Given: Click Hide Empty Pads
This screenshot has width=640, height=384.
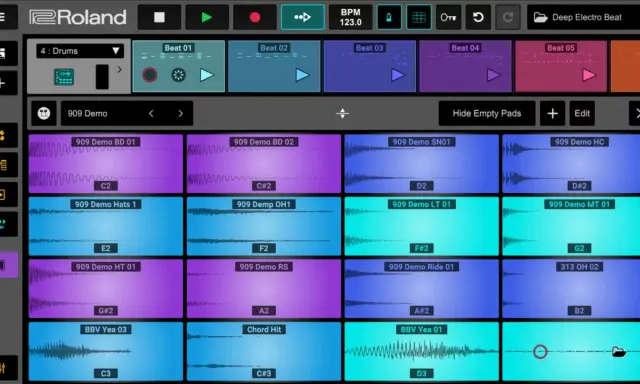Looking at the screenshot, I should tap(487, 113).
